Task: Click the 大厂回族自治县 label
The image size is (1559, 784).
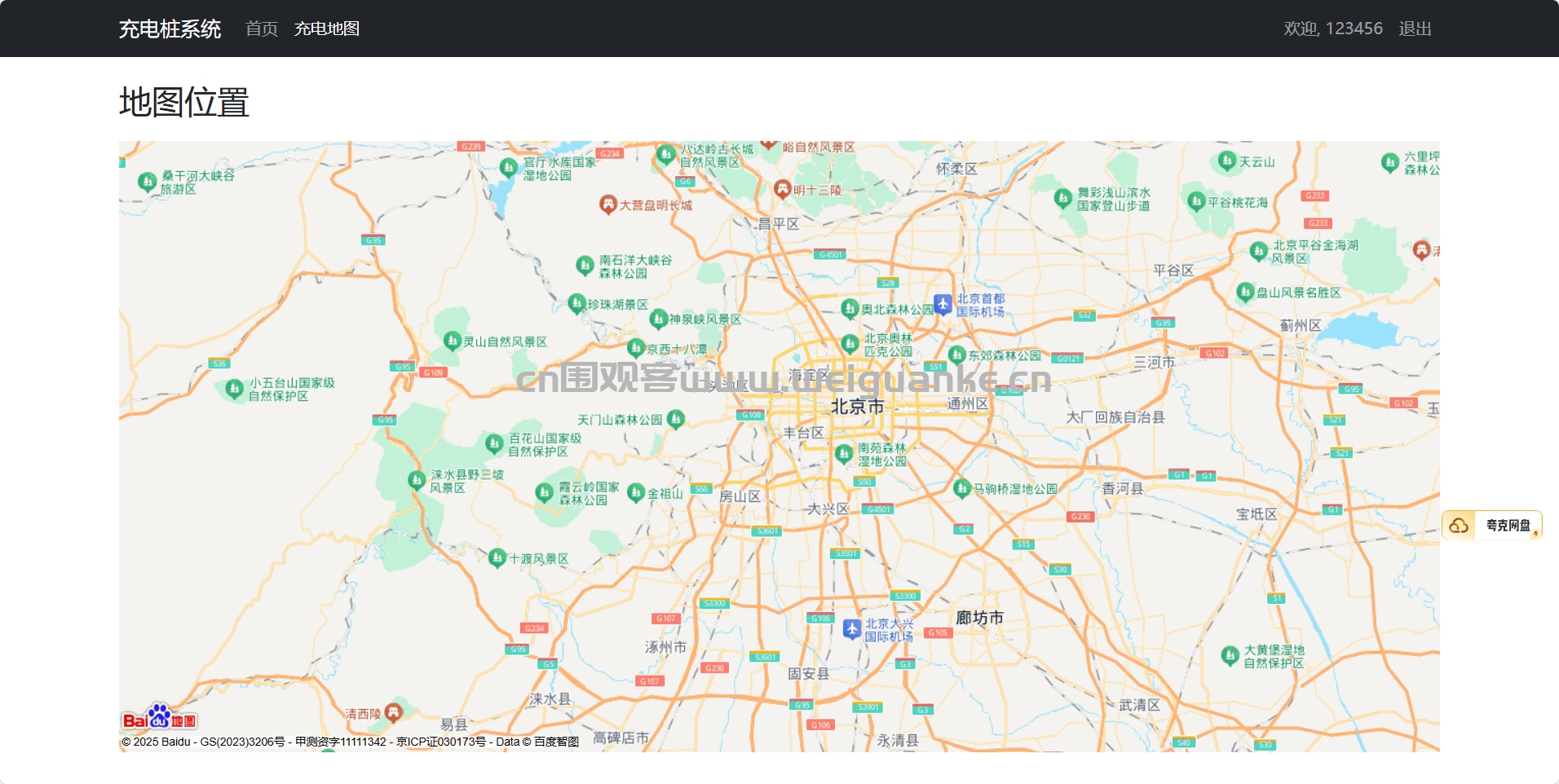Action: click(1115, 417)
